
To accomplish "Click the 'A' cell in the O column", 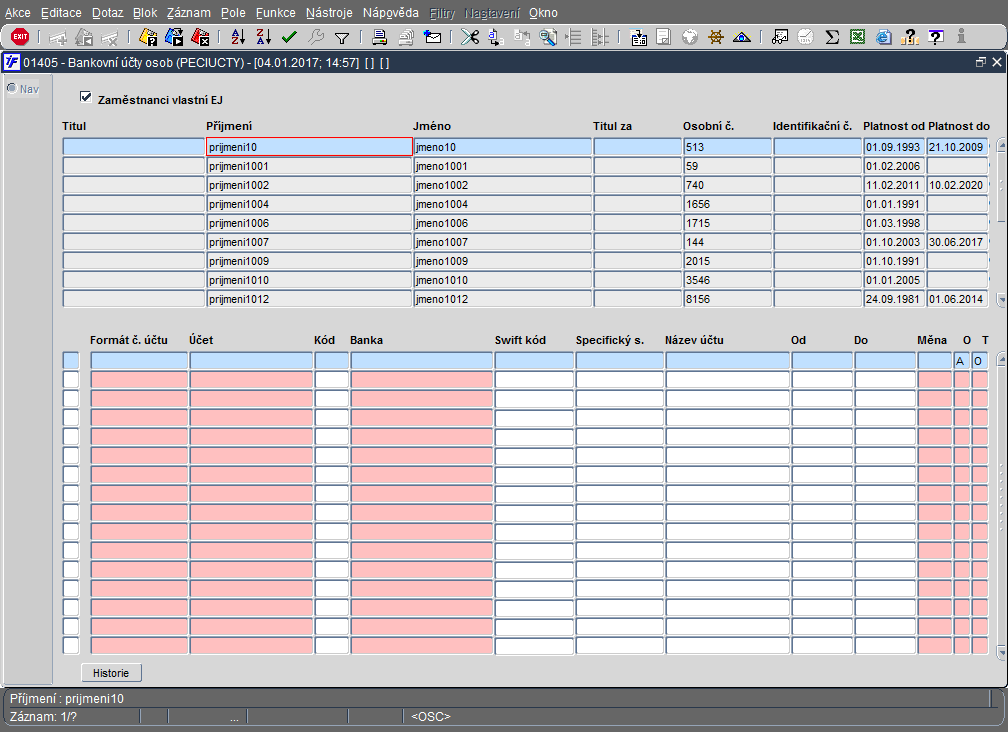I will click(961, 361).
